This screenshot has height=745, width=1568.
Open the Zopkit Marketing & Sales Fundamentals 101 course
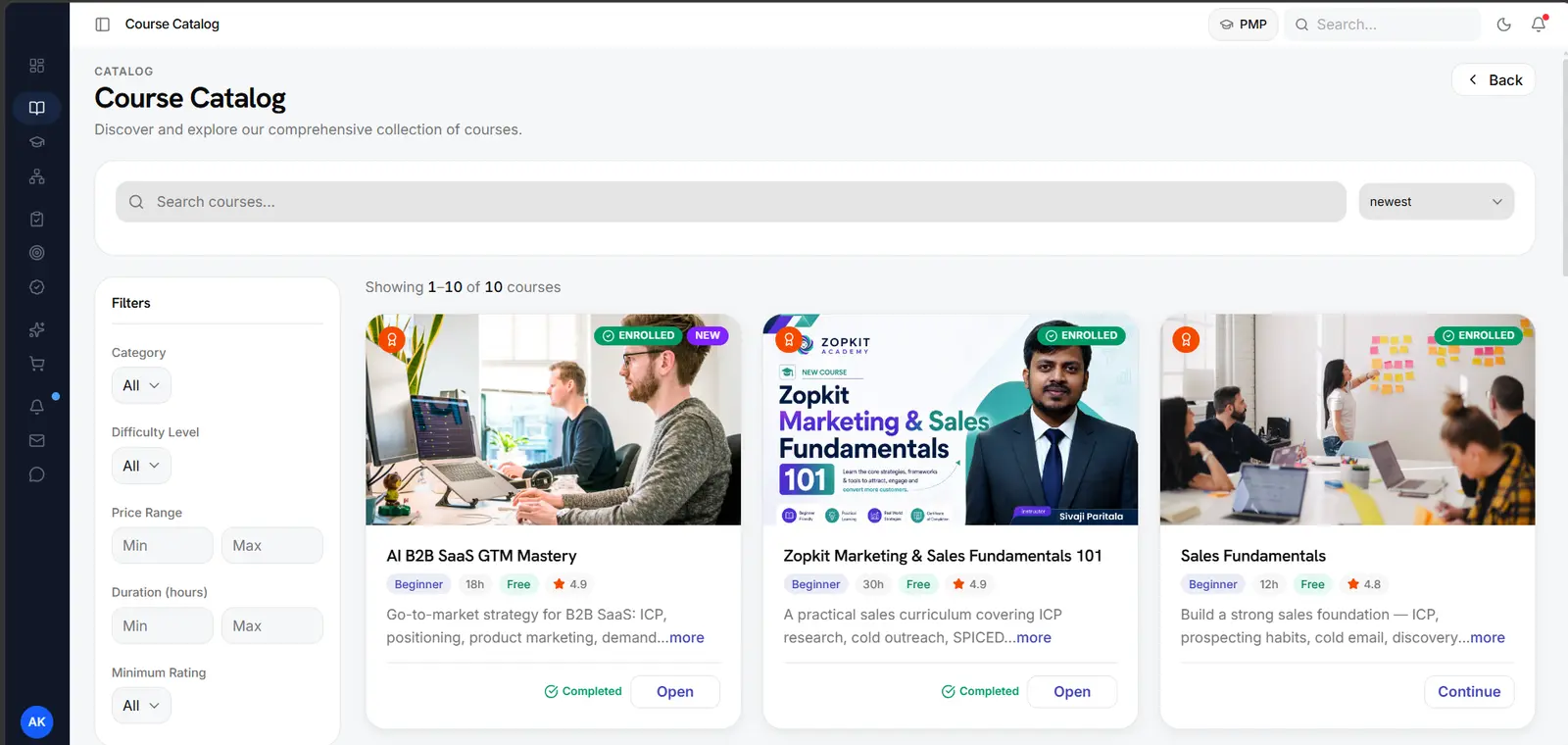1072,692
